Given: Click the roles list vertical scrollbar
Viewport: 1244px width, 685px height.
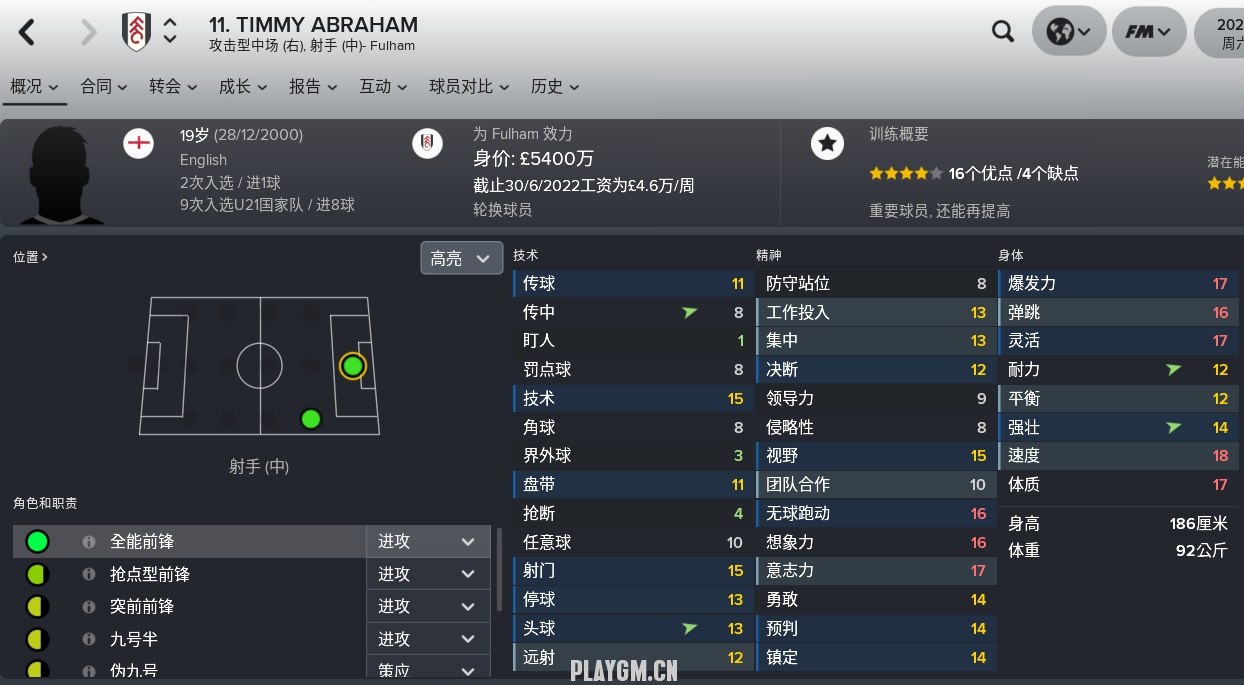Looking at the screenshot, I should (500, 569).
